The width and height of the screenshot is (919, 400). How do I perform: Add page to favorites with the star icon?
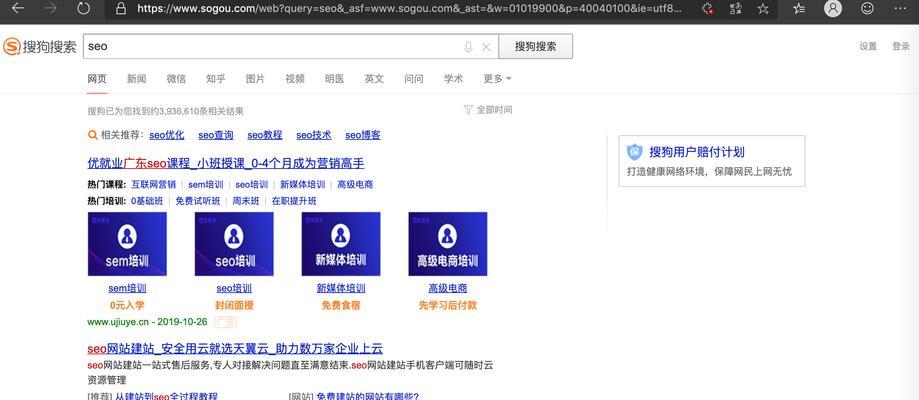(x=763, y=9)
